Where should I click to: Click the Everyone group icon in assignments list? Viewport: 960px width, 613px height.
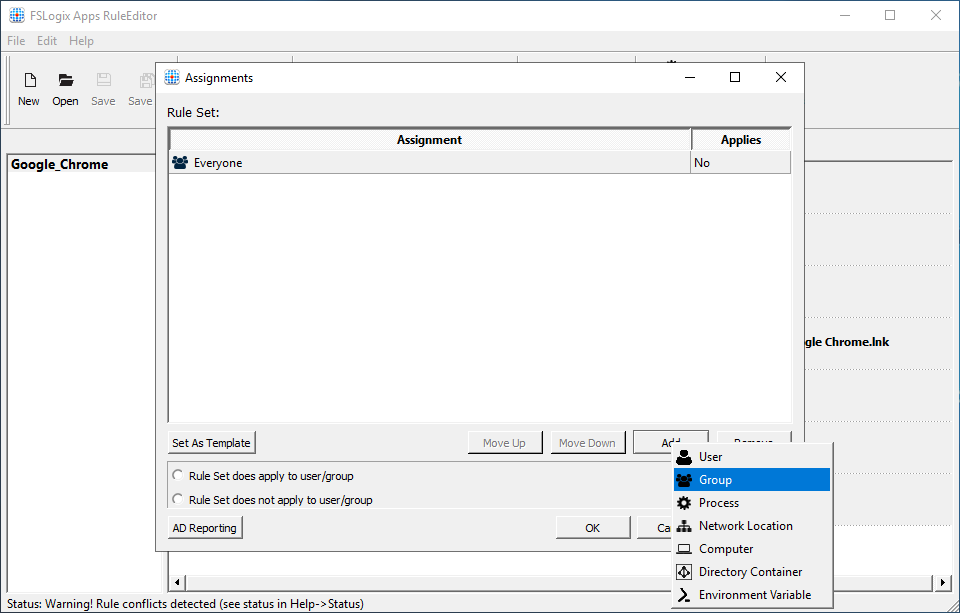pos(180,162)
